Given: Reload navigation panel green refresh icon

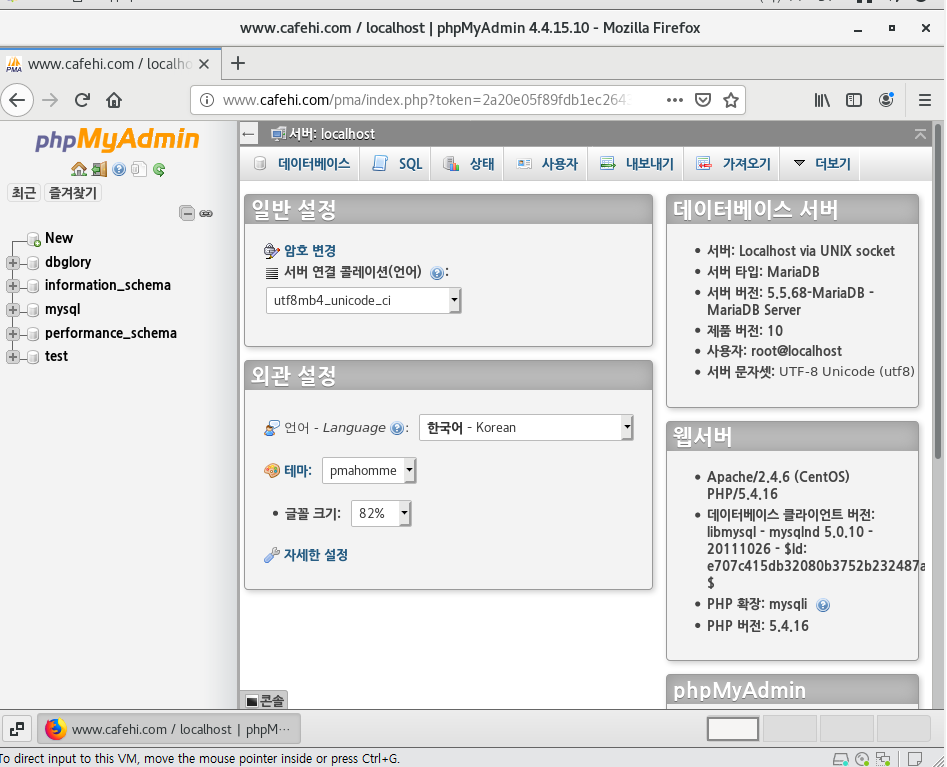Looking at the screenshot, I should coord(159,169).
